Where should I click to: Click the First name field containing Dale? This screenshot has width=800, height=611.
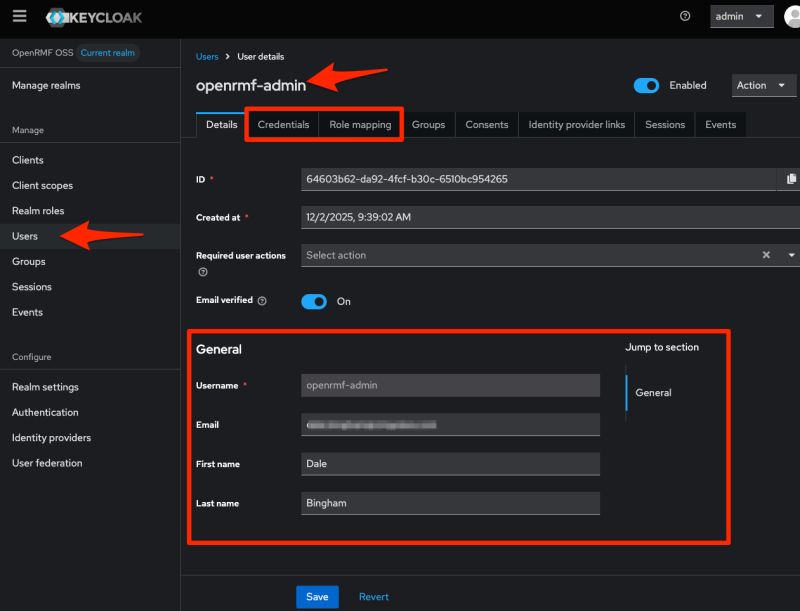click(x=451, y=464)
